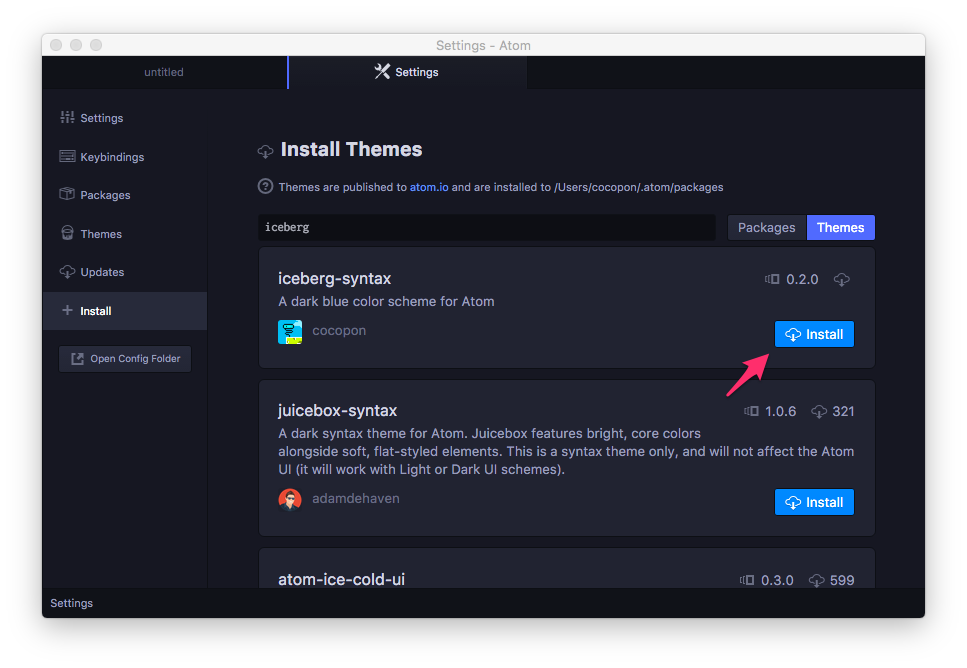Image resolution: width=967 pixels, height=668 pixels.
Task: Install the juicebox-syntax theme
Action: click(814, 502)
